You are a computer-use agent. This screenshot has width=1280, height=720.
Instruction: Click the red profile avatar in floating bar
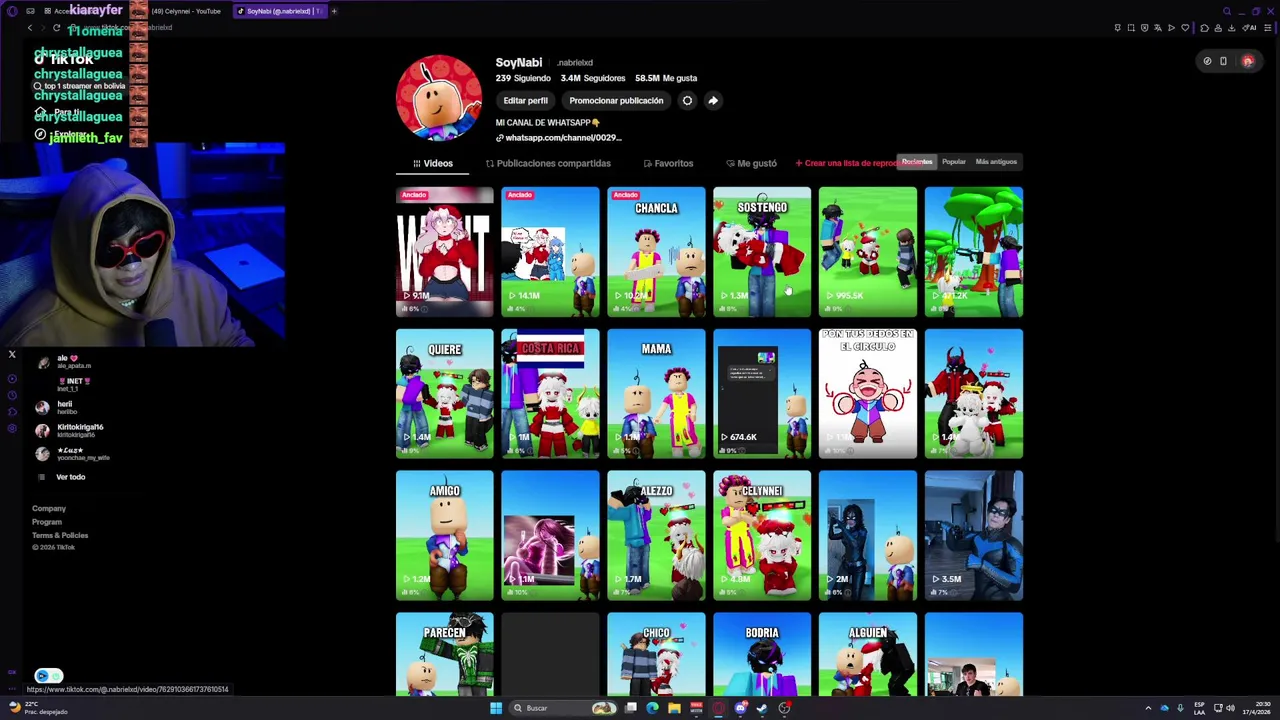click(1248, 62)
